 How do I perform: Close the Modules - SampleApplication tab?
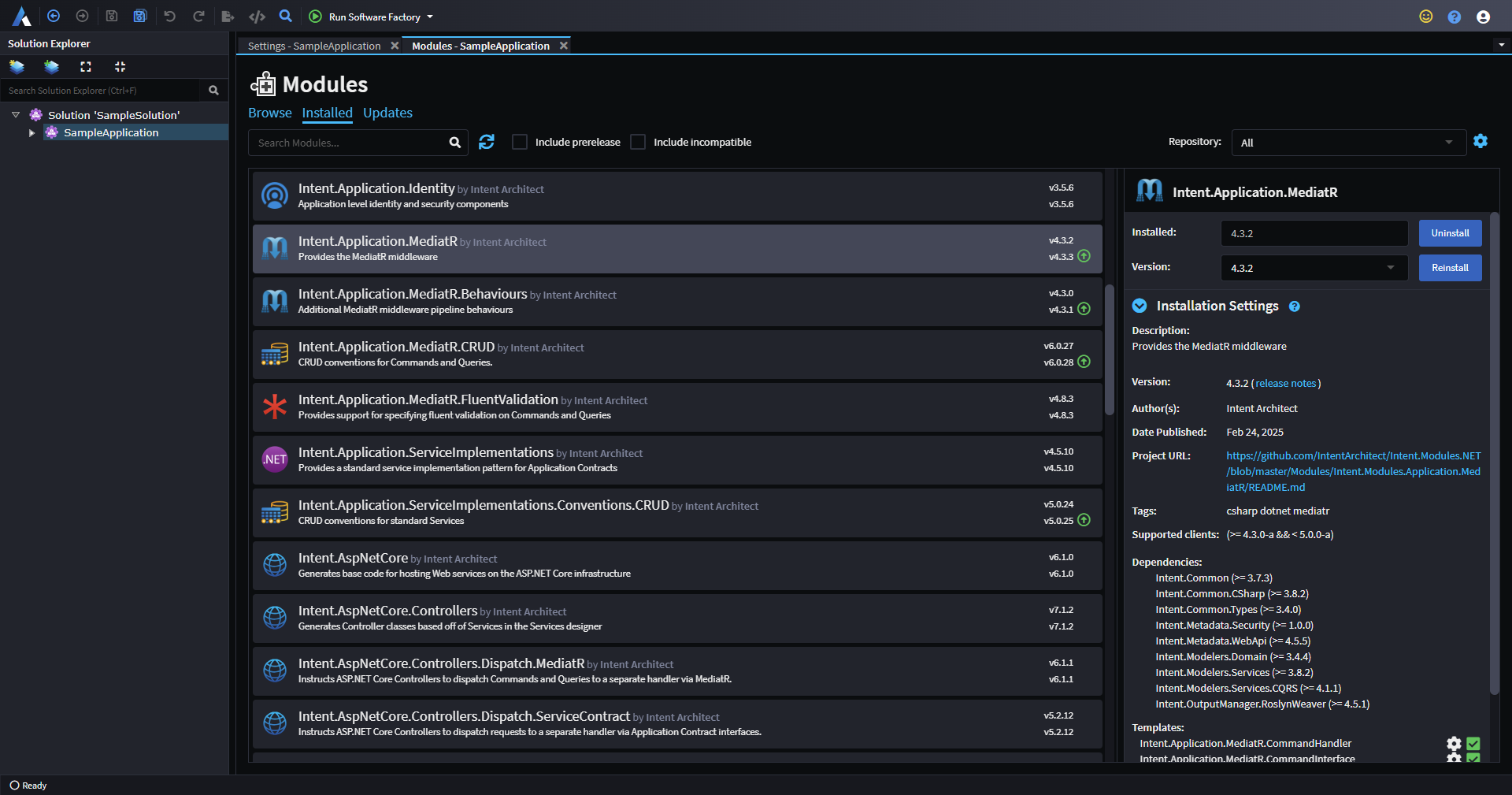[x=563, y=46]
